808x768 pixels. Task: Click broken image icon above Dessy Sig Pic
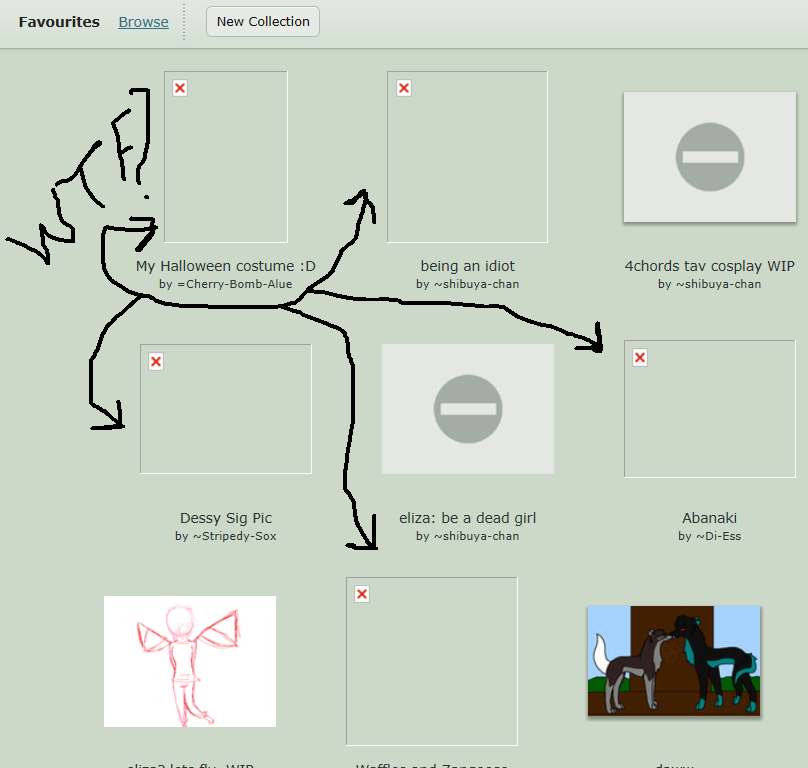[156, 361]
